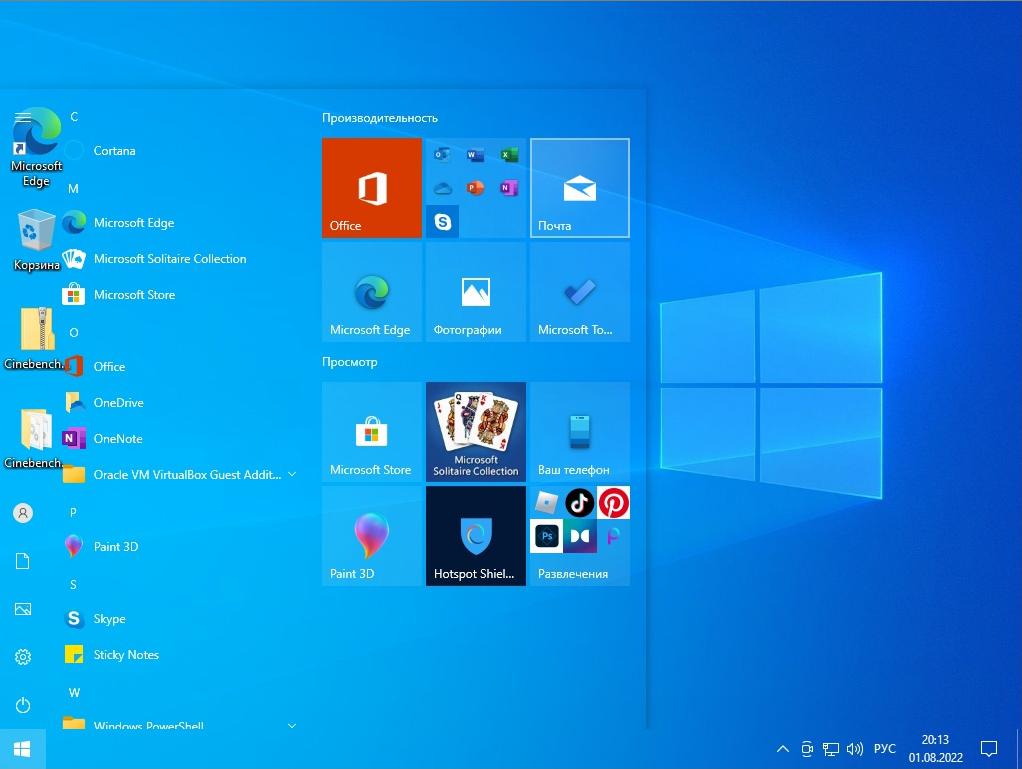Image resolution: width=1022 pixels, height=769 pixels.
Task: Open Microsoft Store tile under Просмотр
Action: click(x=372, y=432)
